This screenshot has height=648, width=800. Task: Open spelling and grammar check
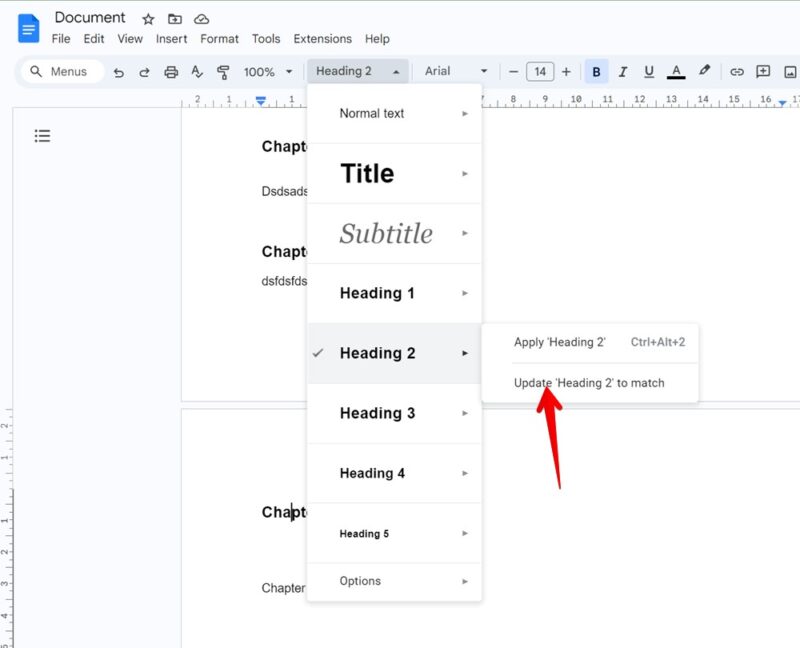(197, 71)
